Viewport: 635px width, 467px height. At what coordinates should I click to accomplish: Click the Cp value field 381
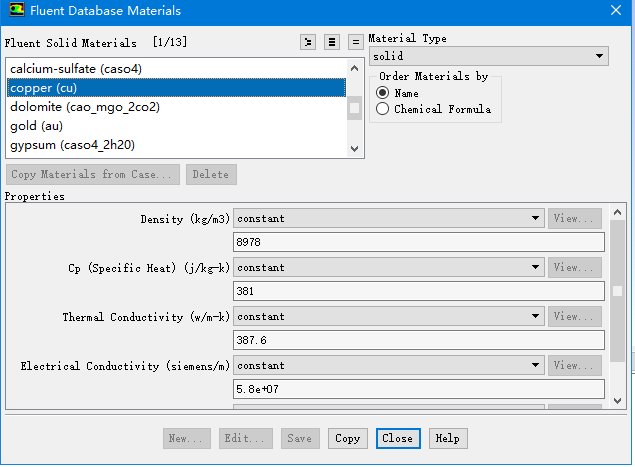tap(419, 291)
